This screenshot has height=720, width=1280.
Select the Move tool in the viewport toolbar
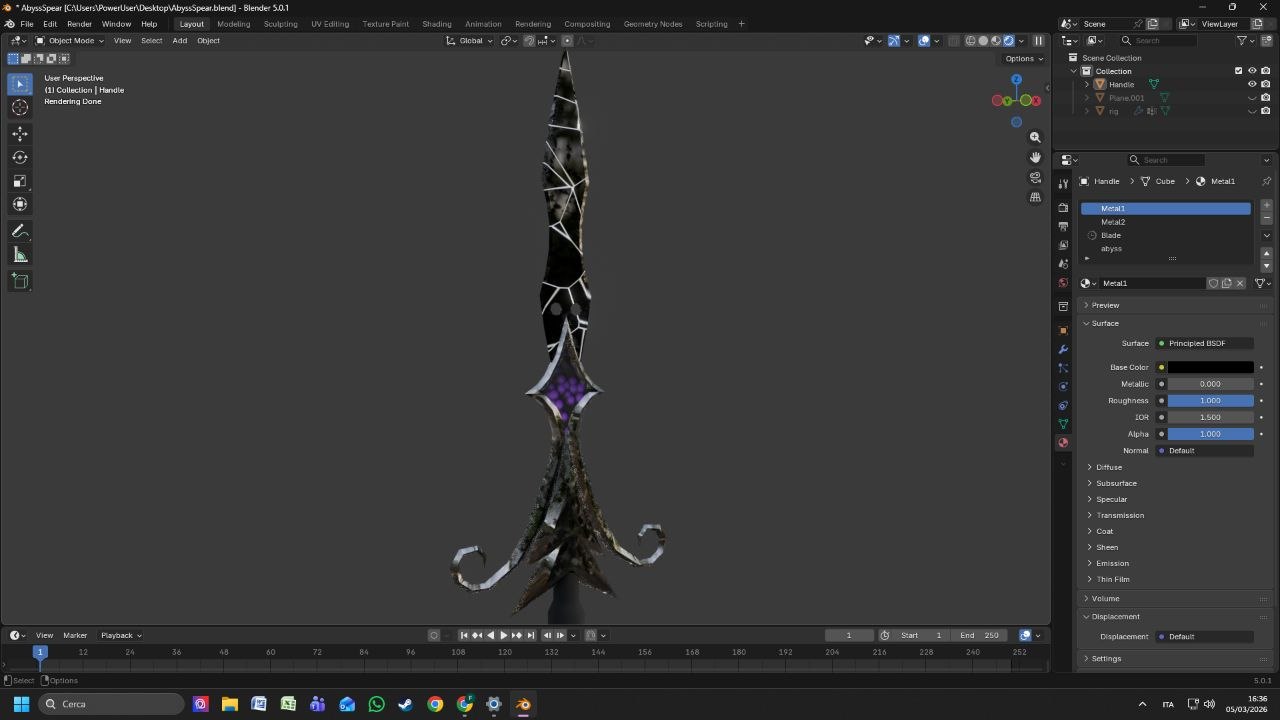coord(19,132)
